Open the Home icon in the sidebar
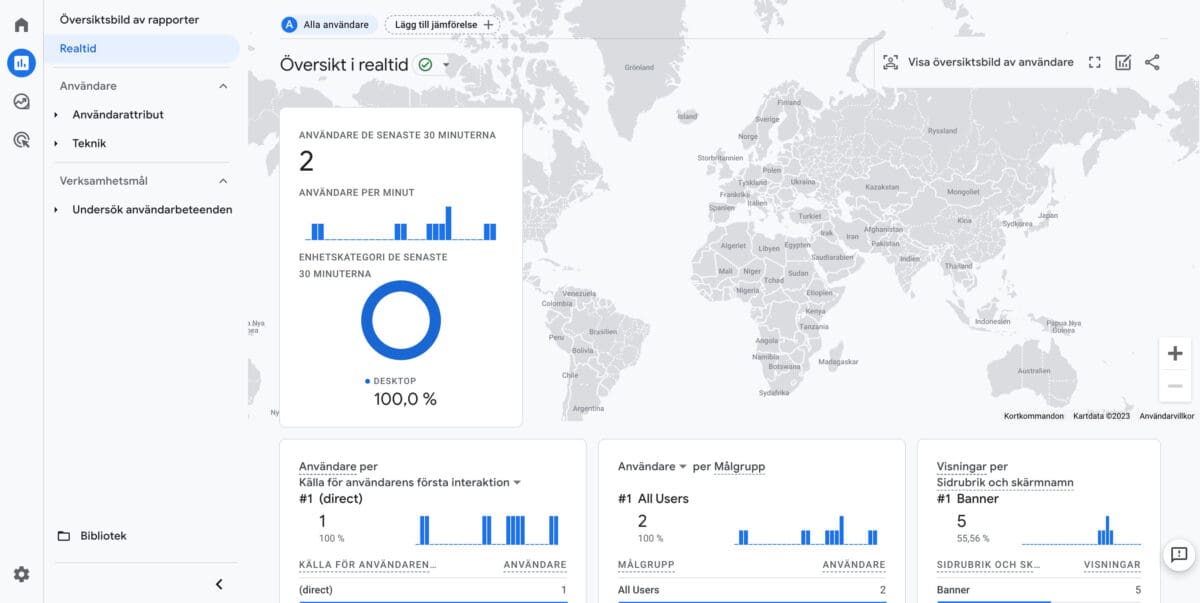The image size is (1200, 603). point(21,24)
